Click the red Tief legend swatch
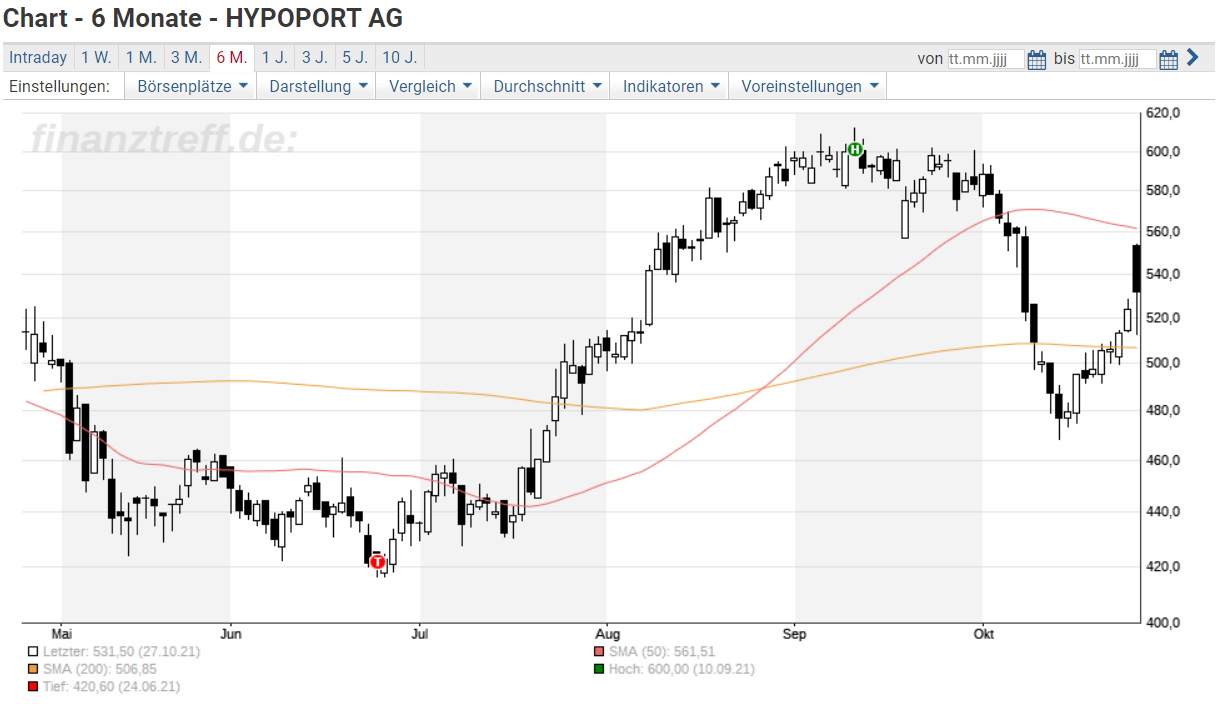 point(35,687)
